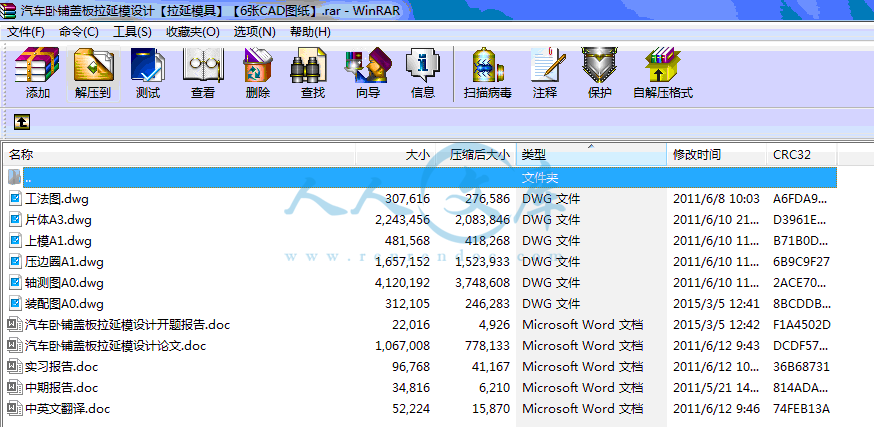Image resolution: width=874 pixels, height=427 pixels.
Task: Click modified time 2011/6/8 10:03
Action: click(x=716, y=198)
